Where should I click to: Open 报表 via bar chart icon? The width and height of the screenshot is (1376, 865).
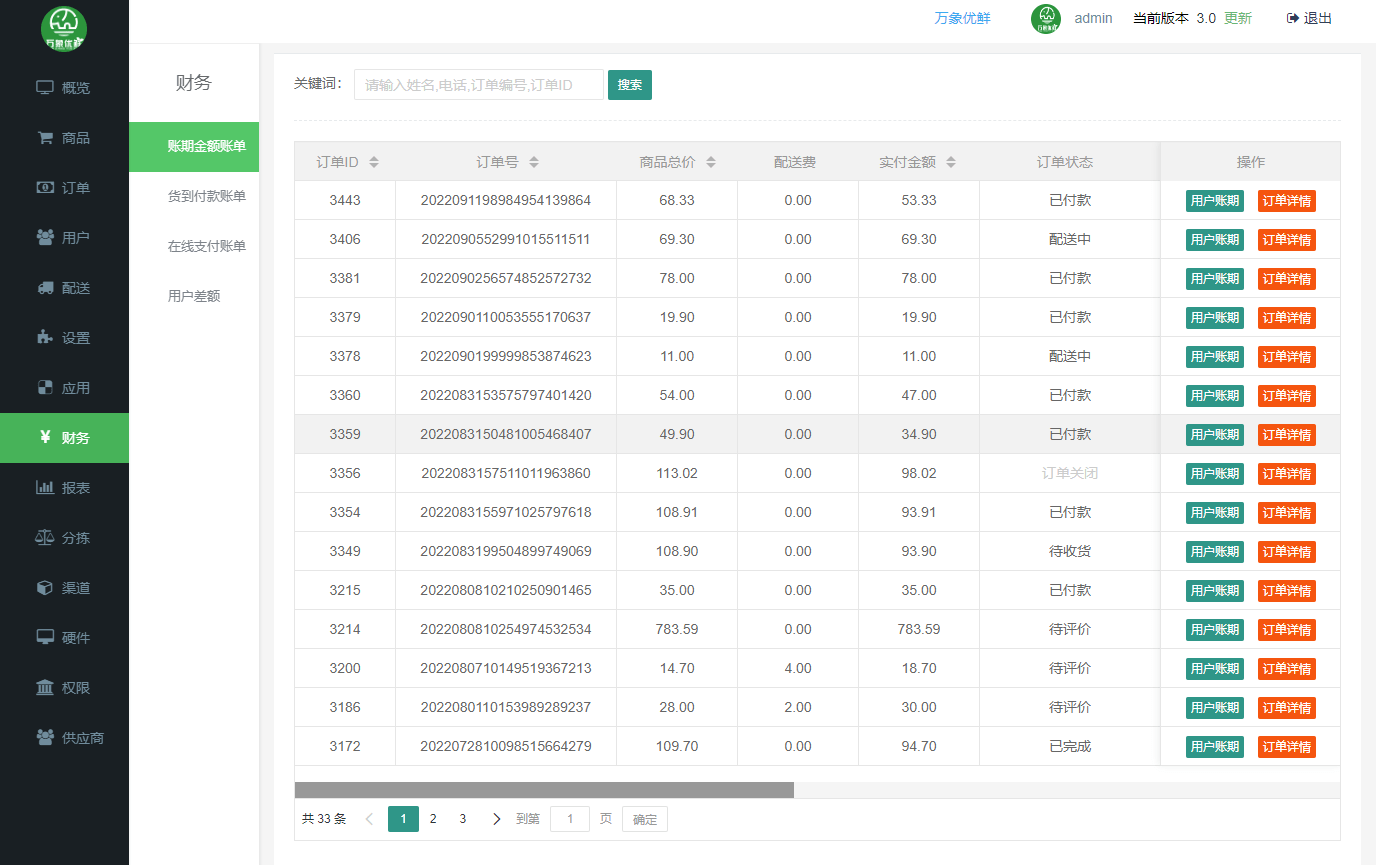45,488
